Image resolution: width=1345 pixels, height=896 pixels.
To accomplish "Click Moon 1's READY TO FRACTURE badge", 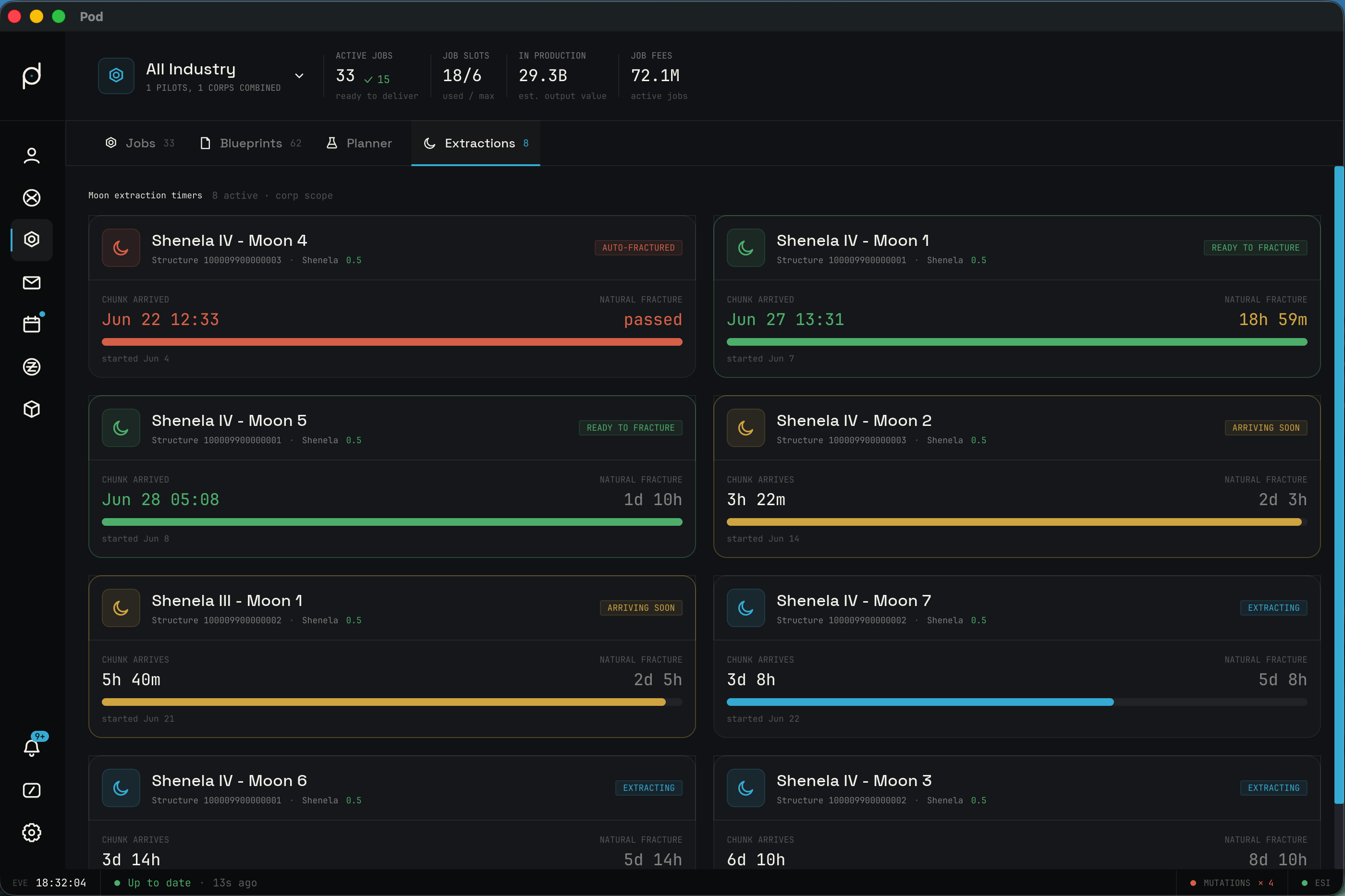I will point(1255,247).
